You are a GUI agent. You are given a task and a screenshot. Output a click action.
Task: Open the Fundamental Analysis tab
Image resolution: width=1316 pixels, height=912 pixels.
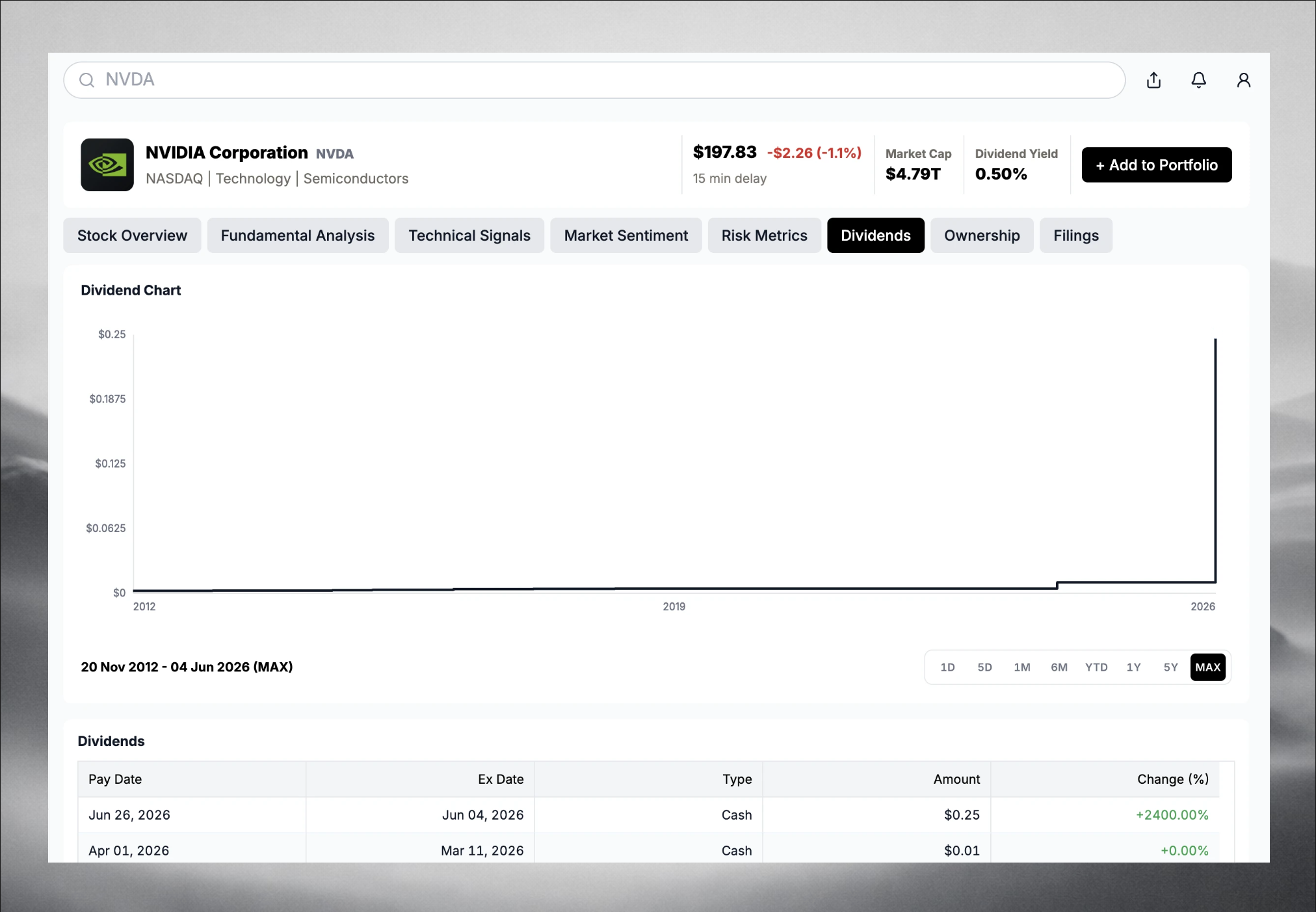point(298,235)
